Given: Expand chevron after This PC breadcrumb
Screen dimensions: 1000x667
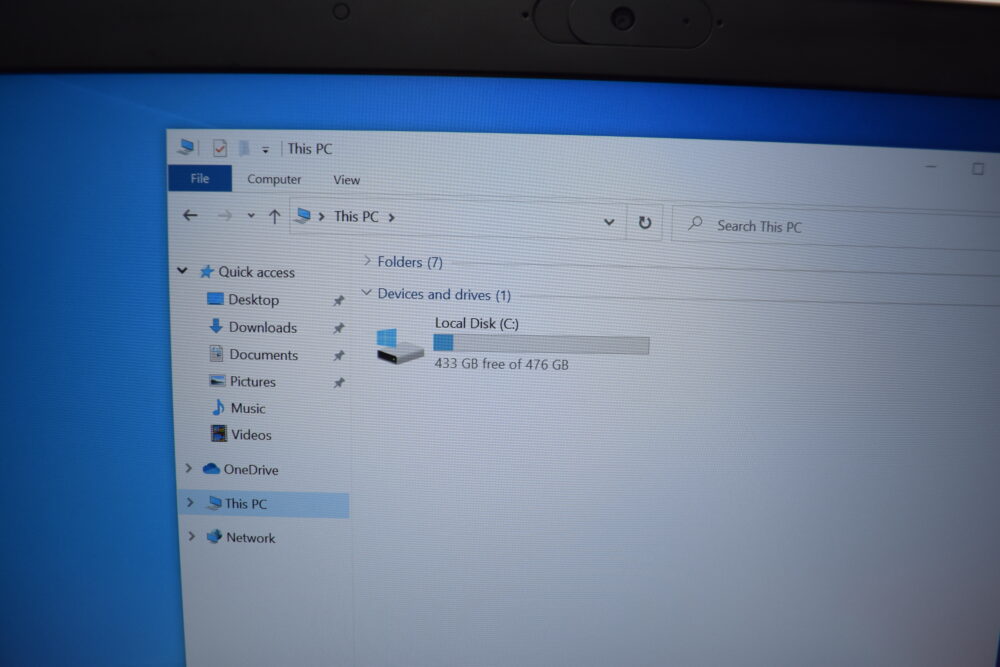Looking at the screenshot, I should pyautogui.click(x=392, y=218).
